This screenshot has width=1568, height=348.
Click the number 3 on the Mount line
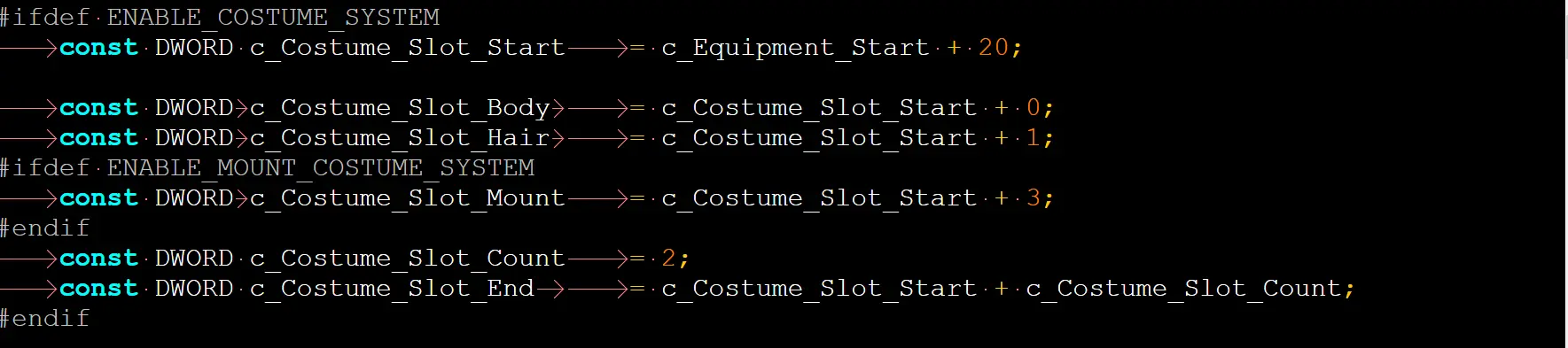(1034, 198)
